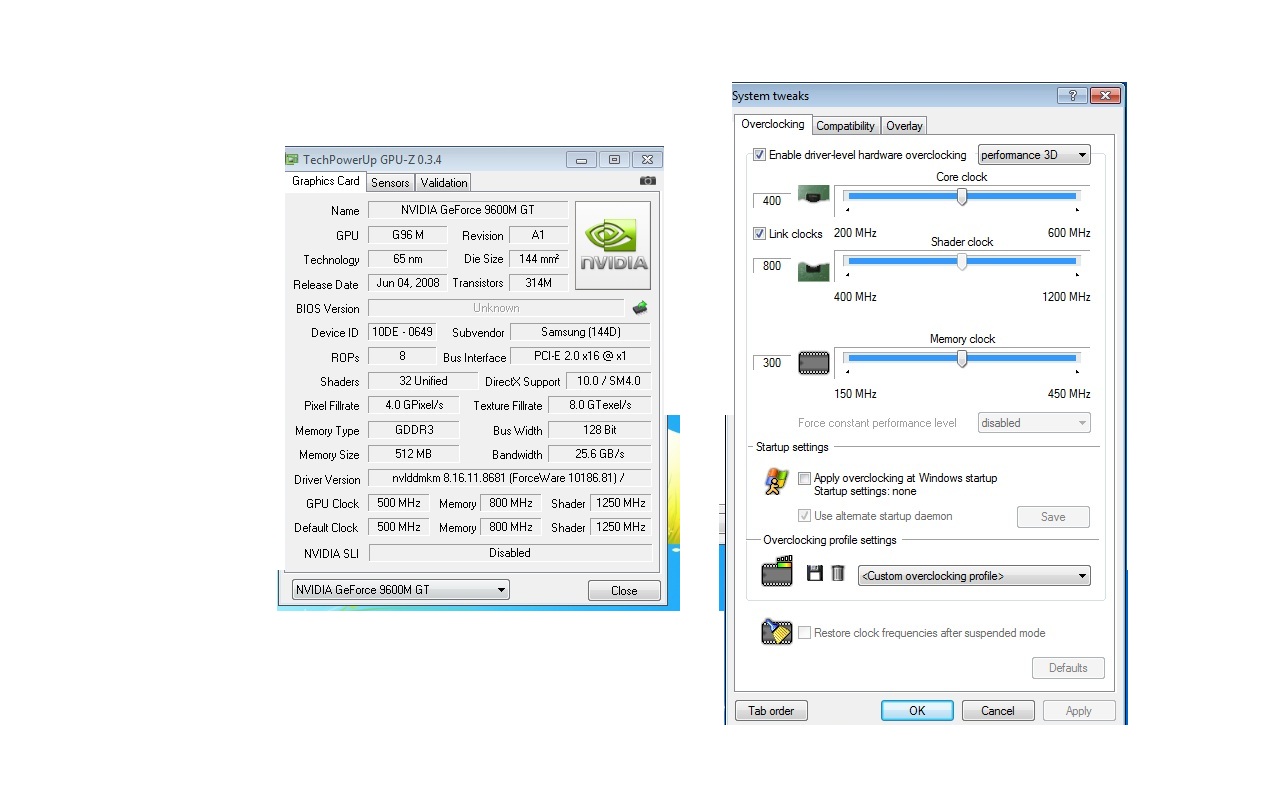Click the G96 M GPU field

point(407,235)
